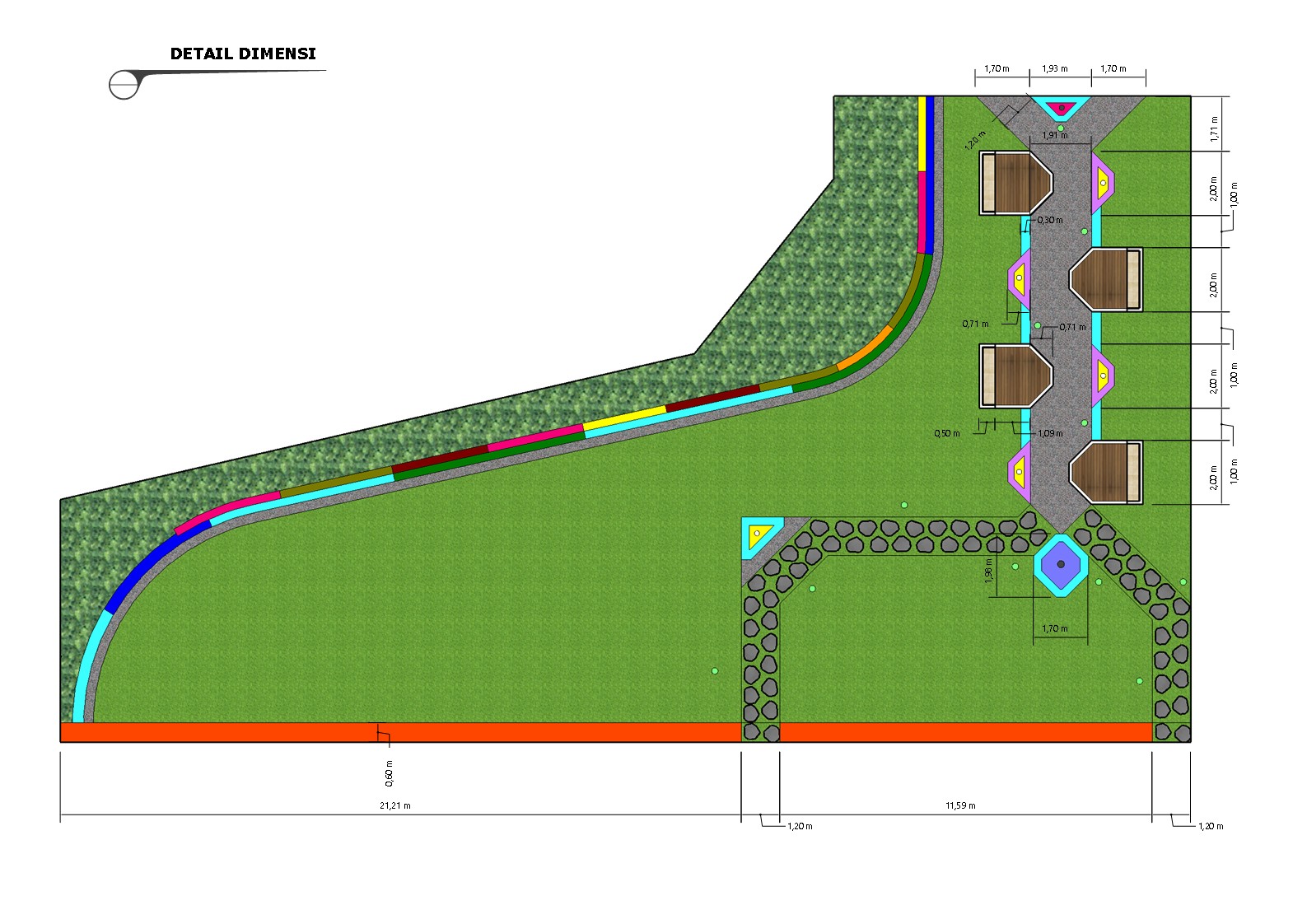1307x924 pixels.
Task: Click the 1,71 m vertical dimension label
Action: [x=1213, y=129]
